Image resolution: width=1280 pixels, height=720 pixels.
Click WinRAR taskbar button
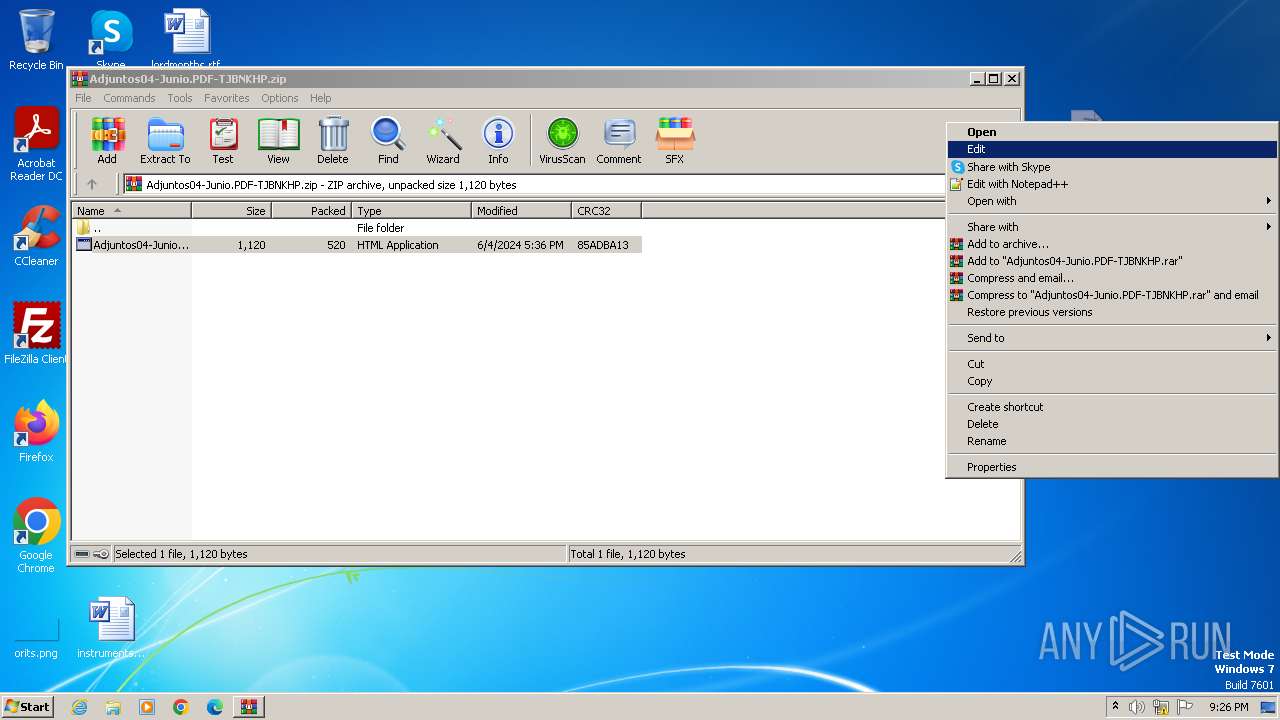[x=249, y=707]
